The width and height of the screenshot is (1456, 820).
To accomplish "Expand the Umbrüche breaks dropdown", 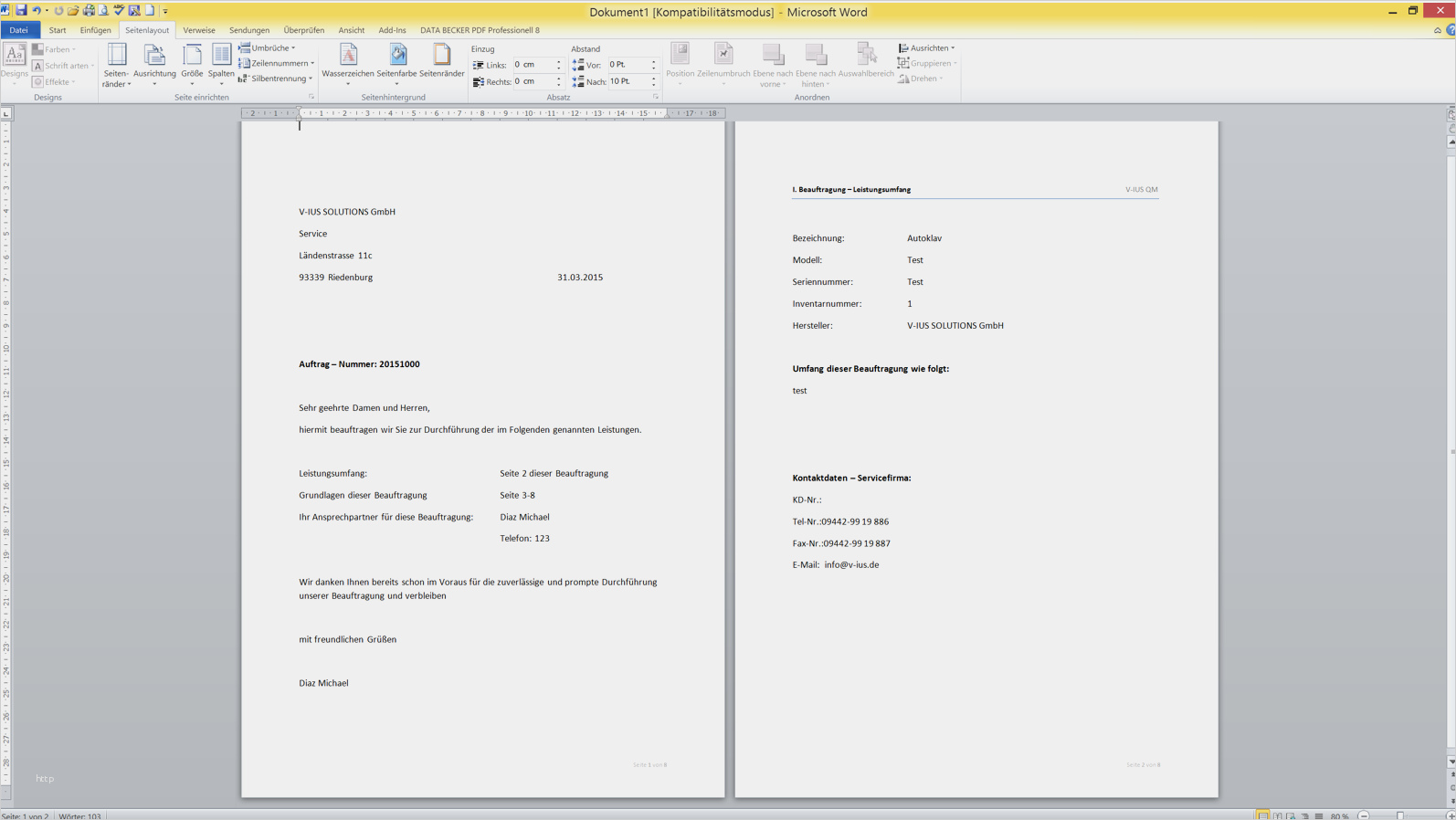I will tap(268, 47).
